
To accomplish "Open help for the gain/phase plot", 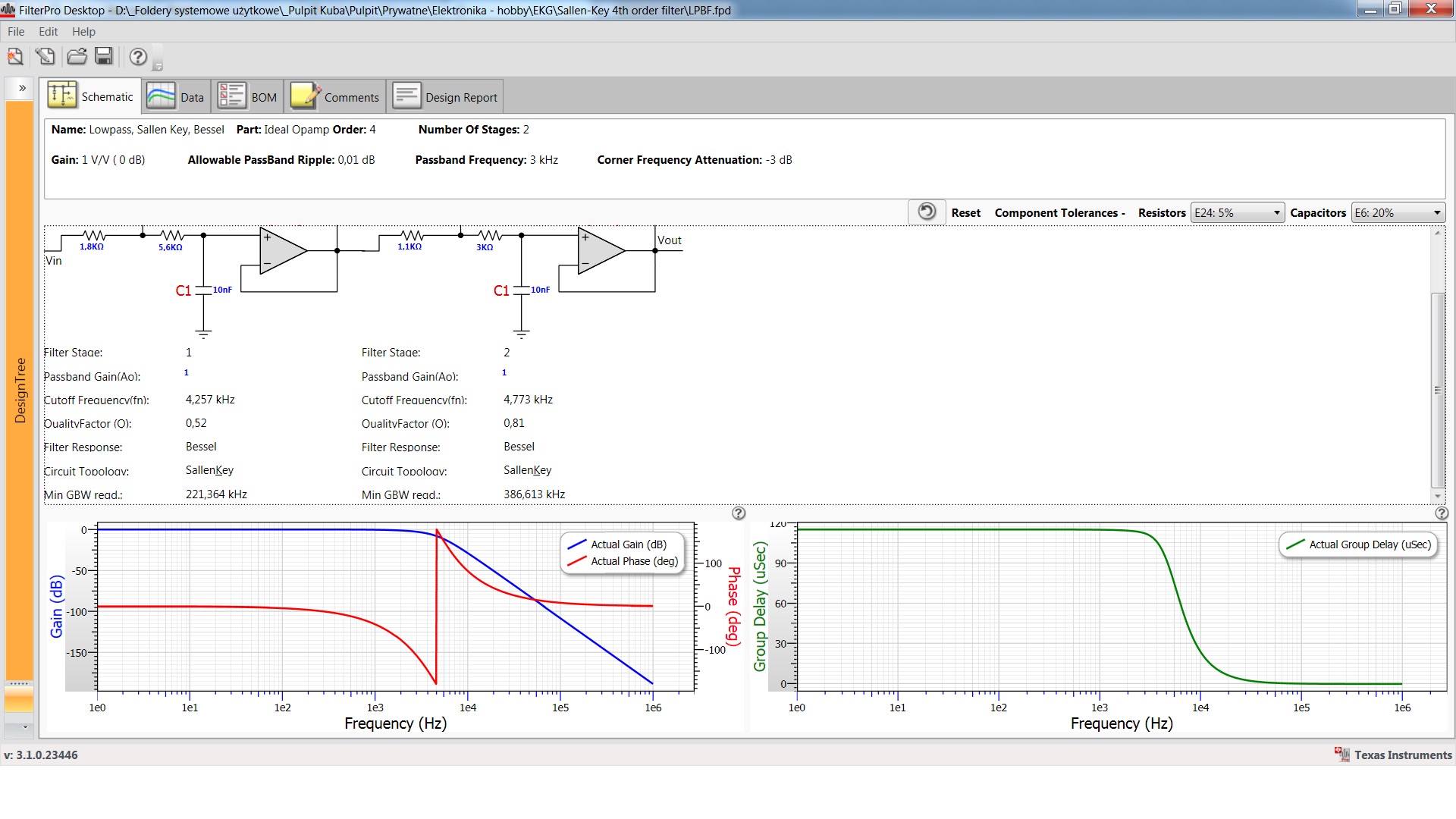I will click(739, 513).
